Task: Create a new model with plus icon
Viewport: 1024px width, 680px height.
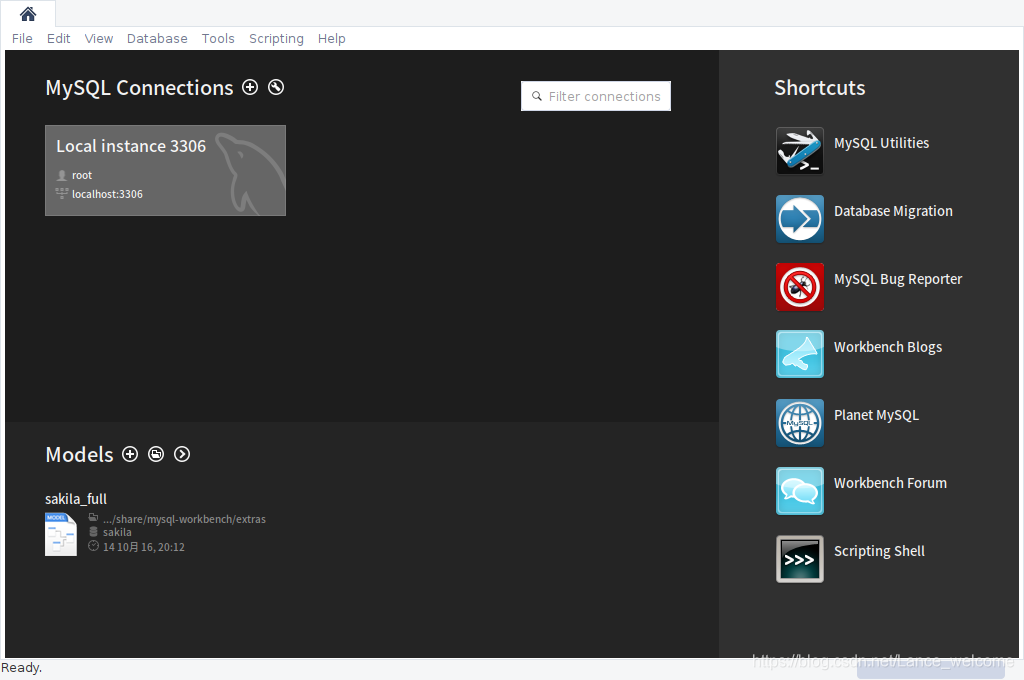Action: click(x=130, y=454)
